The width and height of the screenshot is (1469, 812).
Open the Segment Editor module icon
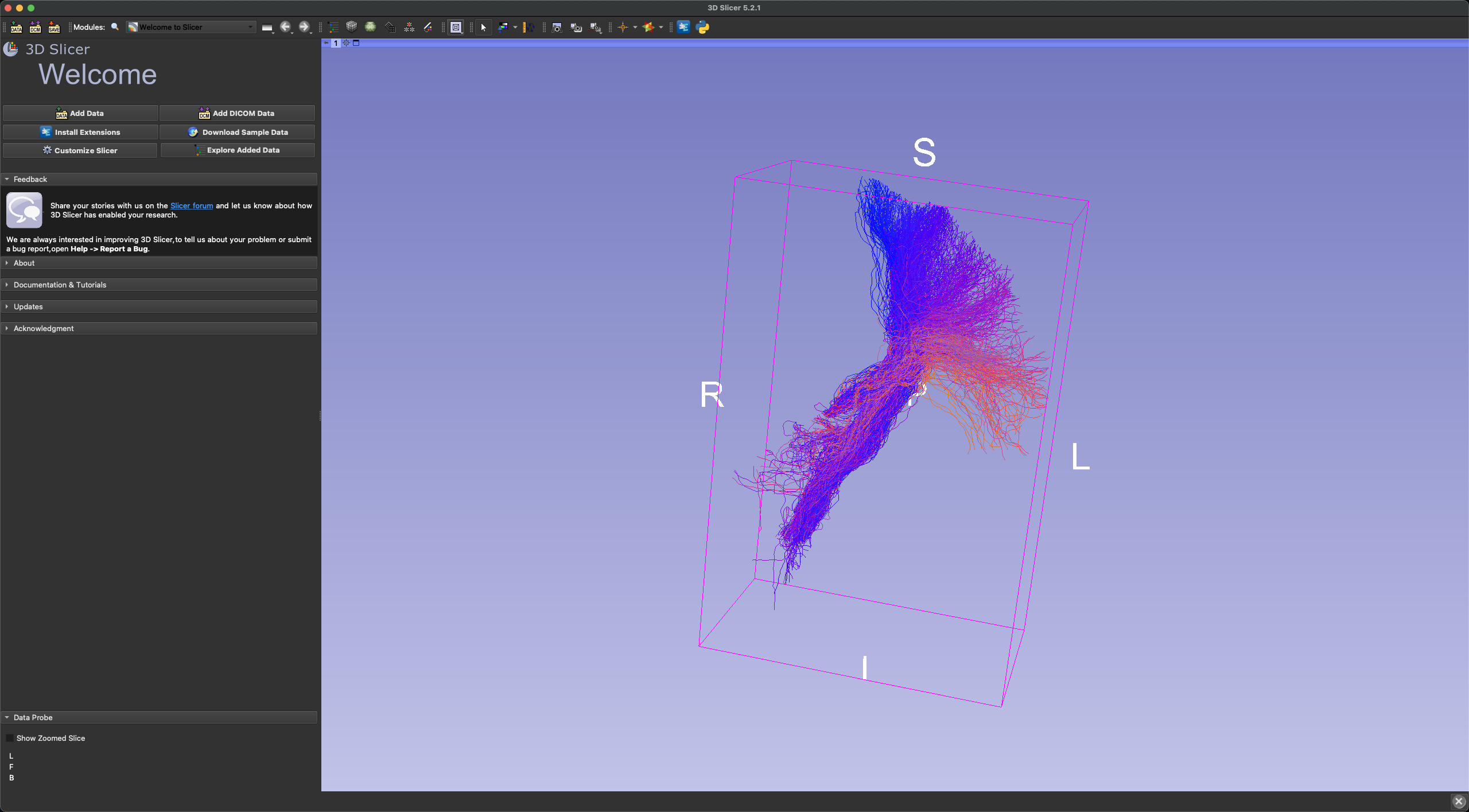pyautogui.click(x=428, y=27)
